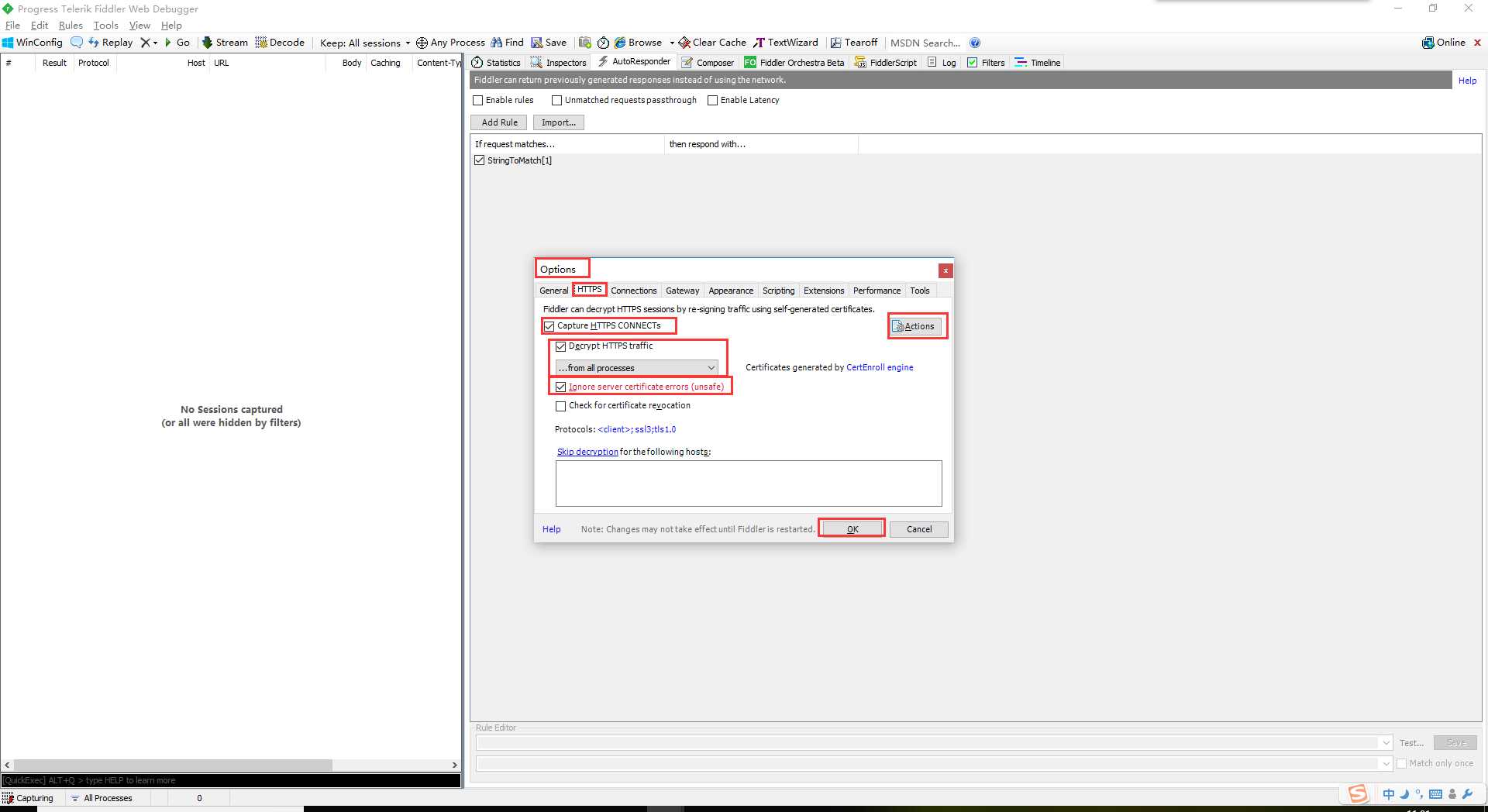Click the blue help question icon
Screen dimensions: 1488x812
975,43
